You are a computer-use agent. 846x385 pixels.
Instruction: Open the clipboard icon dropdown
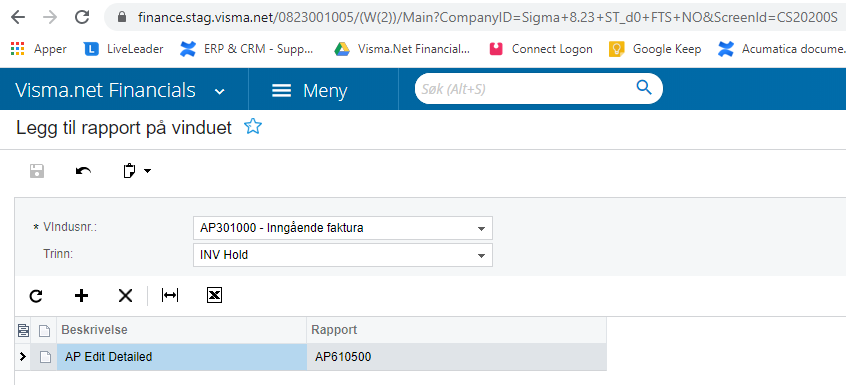pyautogui.click(x=137, y=171)
